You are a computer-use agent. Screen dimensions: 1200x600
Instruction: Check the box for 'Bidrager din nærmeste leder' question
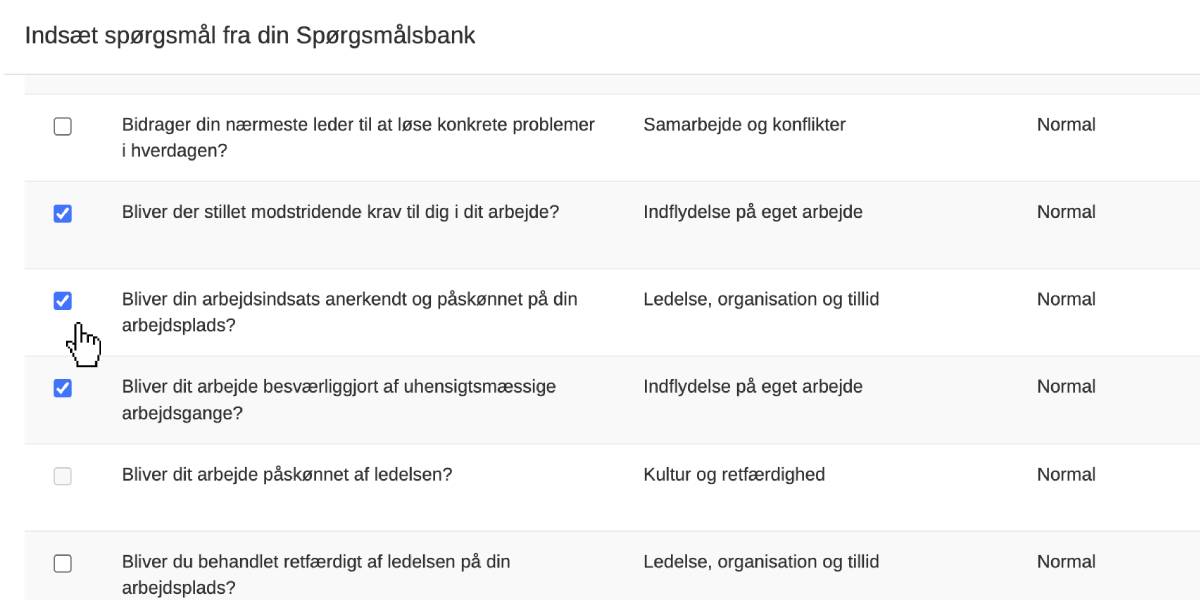[62, 127]
